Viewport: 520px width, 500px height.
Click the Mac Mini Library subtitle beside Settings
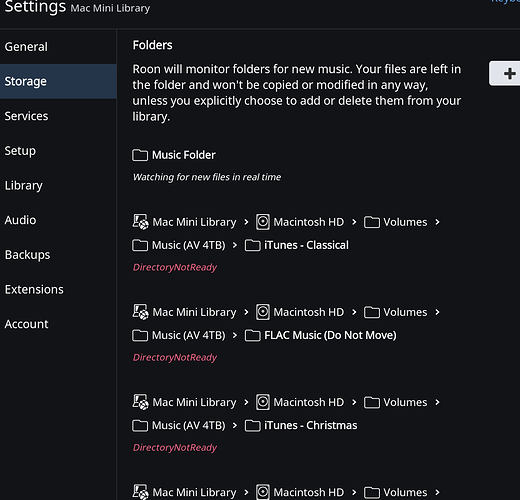(x=110, y=8)
